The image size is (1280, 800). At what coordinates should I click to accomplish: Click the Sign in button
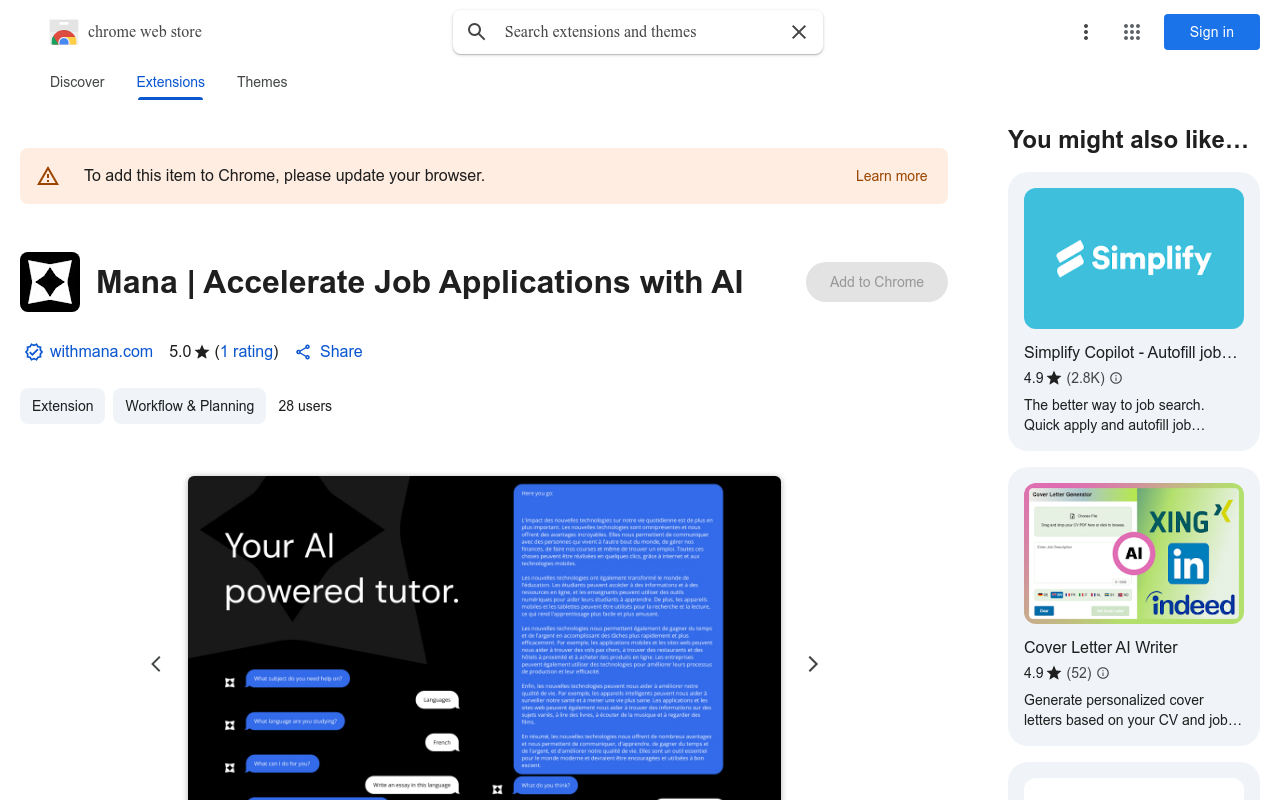click(1212, 32)
